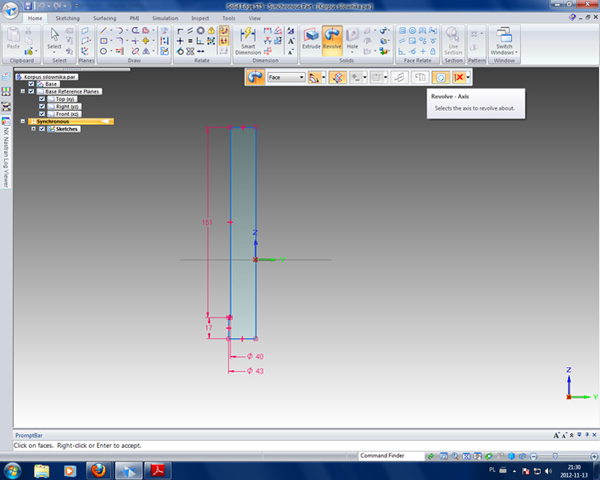600x480 pixels.
Task: Click the Solid Edge application button
Action: [x=10, y=10]
